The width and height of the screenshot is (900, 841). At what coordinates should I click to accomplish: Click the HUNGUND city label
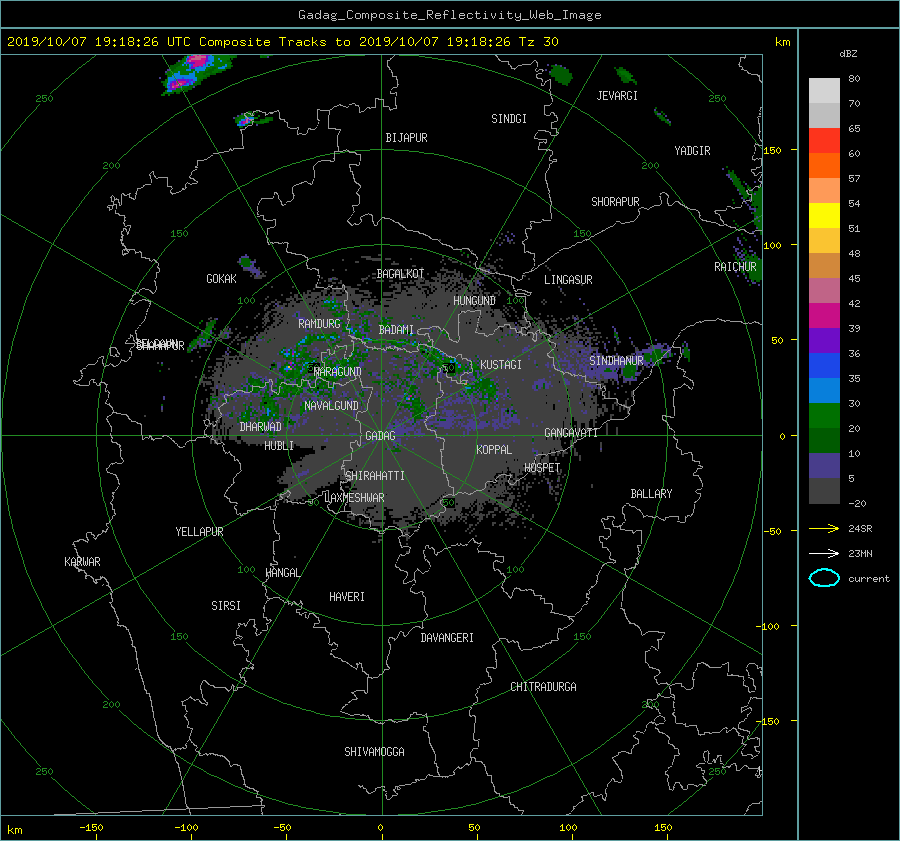pos(474,300)
